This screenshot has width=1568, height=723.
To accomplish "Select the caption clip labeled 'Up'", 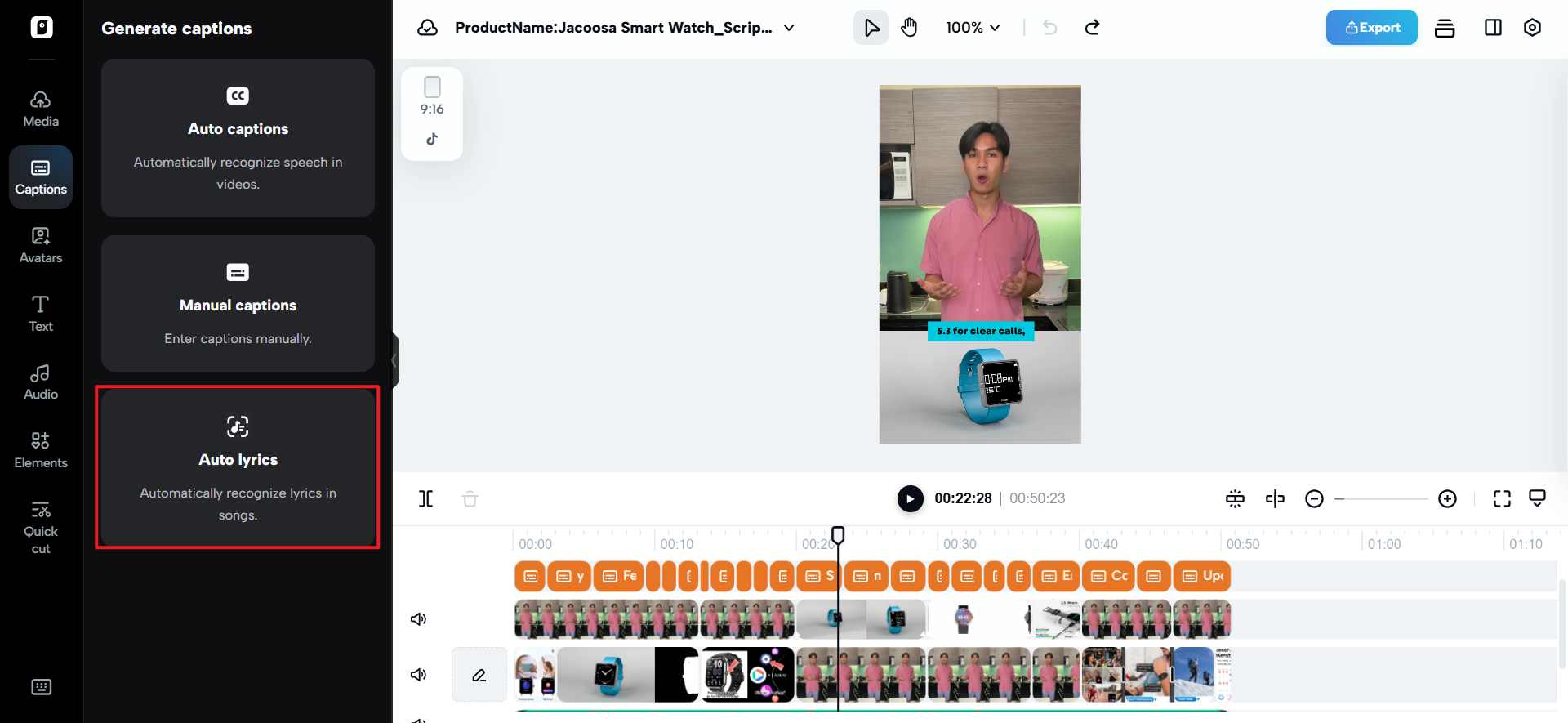I will (1202, 576).
